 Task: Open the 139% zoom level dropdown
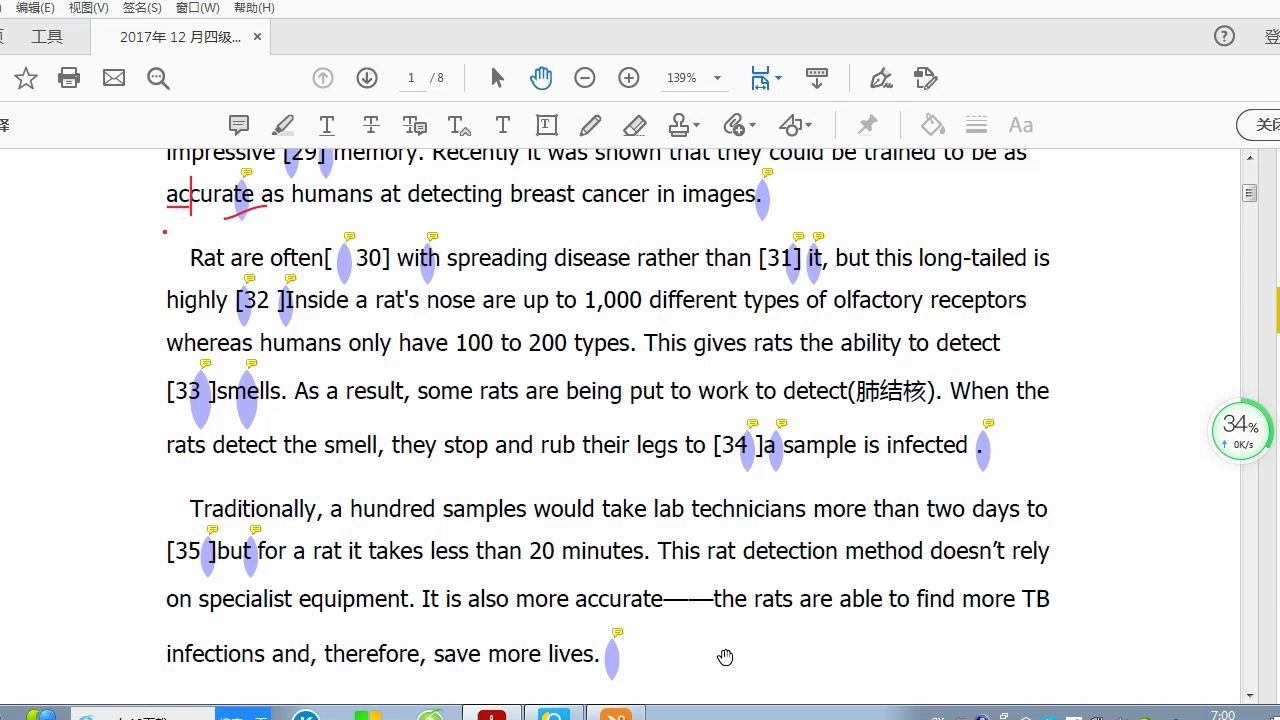[x=717, y=78]
